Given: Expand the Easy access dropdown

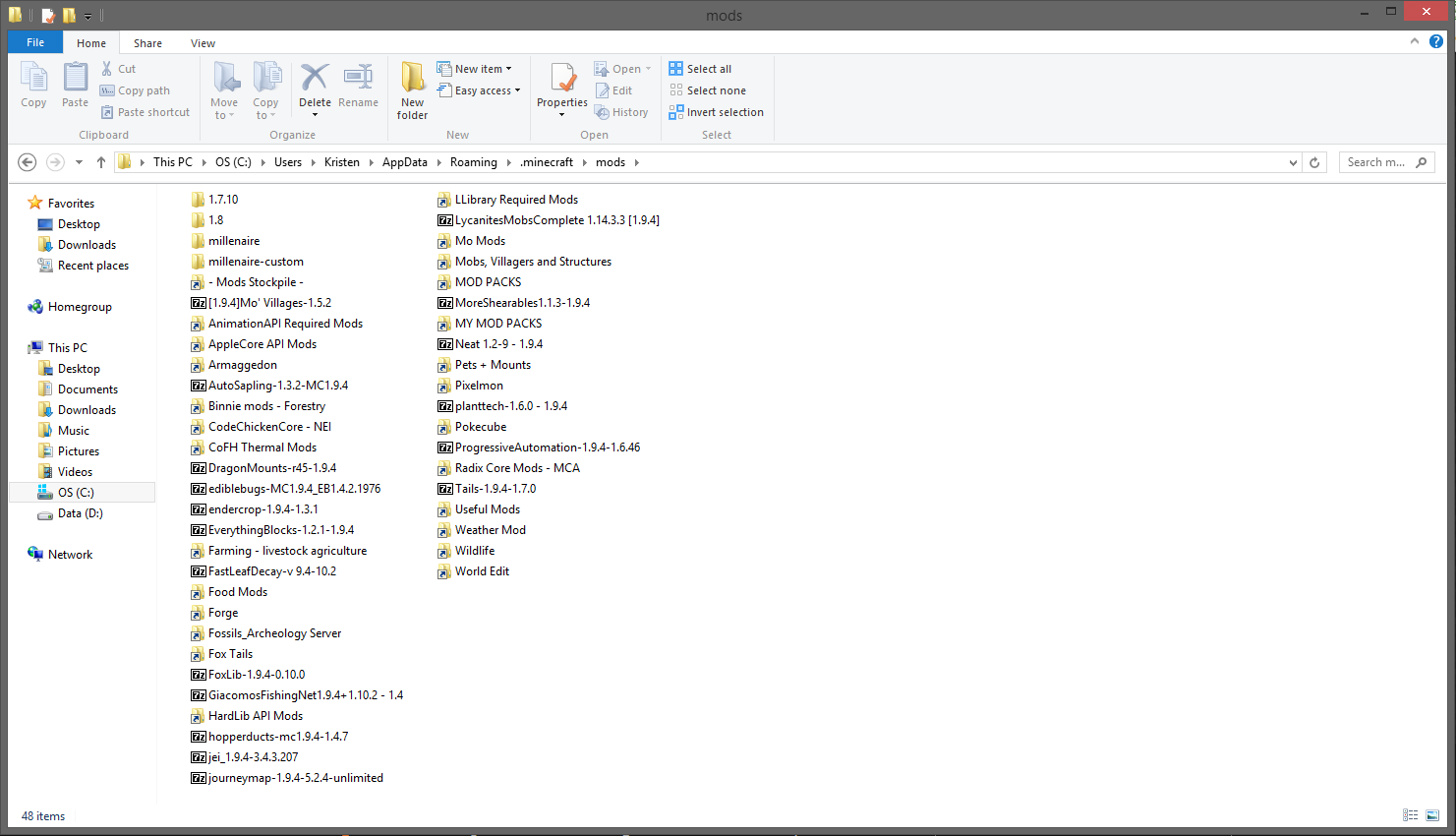Looking at the screenshot, I should [x=517, y=90].
